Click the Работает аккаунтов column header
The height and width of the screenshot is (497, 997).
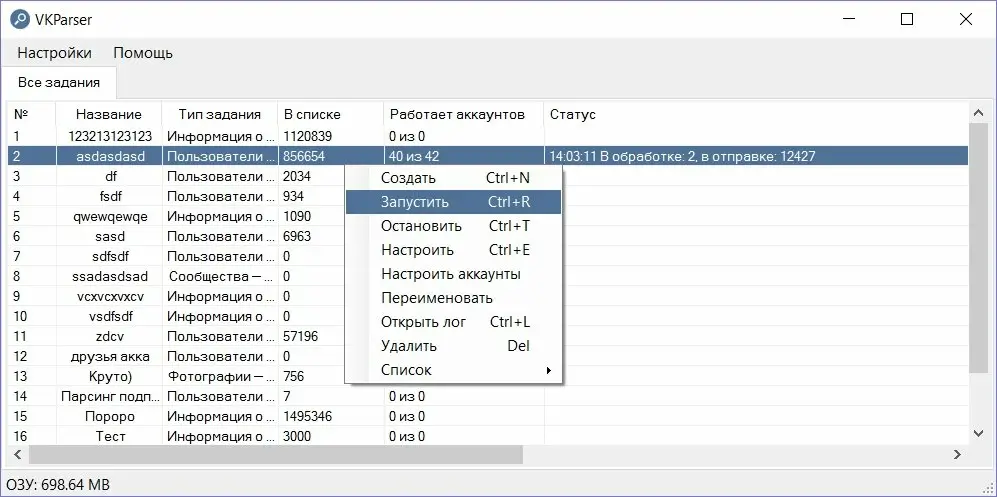point(457,114)
